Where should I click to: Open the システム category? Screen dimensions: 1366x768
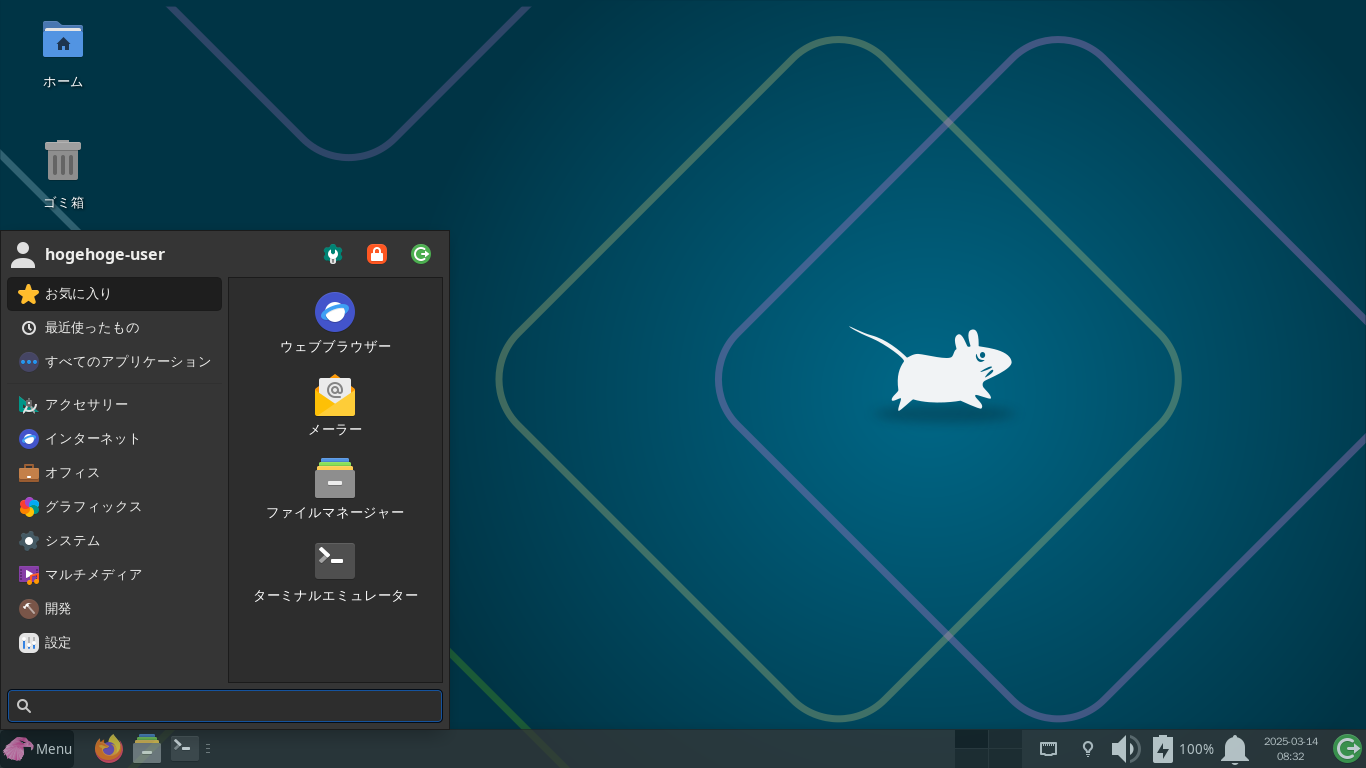pos(114,541)
